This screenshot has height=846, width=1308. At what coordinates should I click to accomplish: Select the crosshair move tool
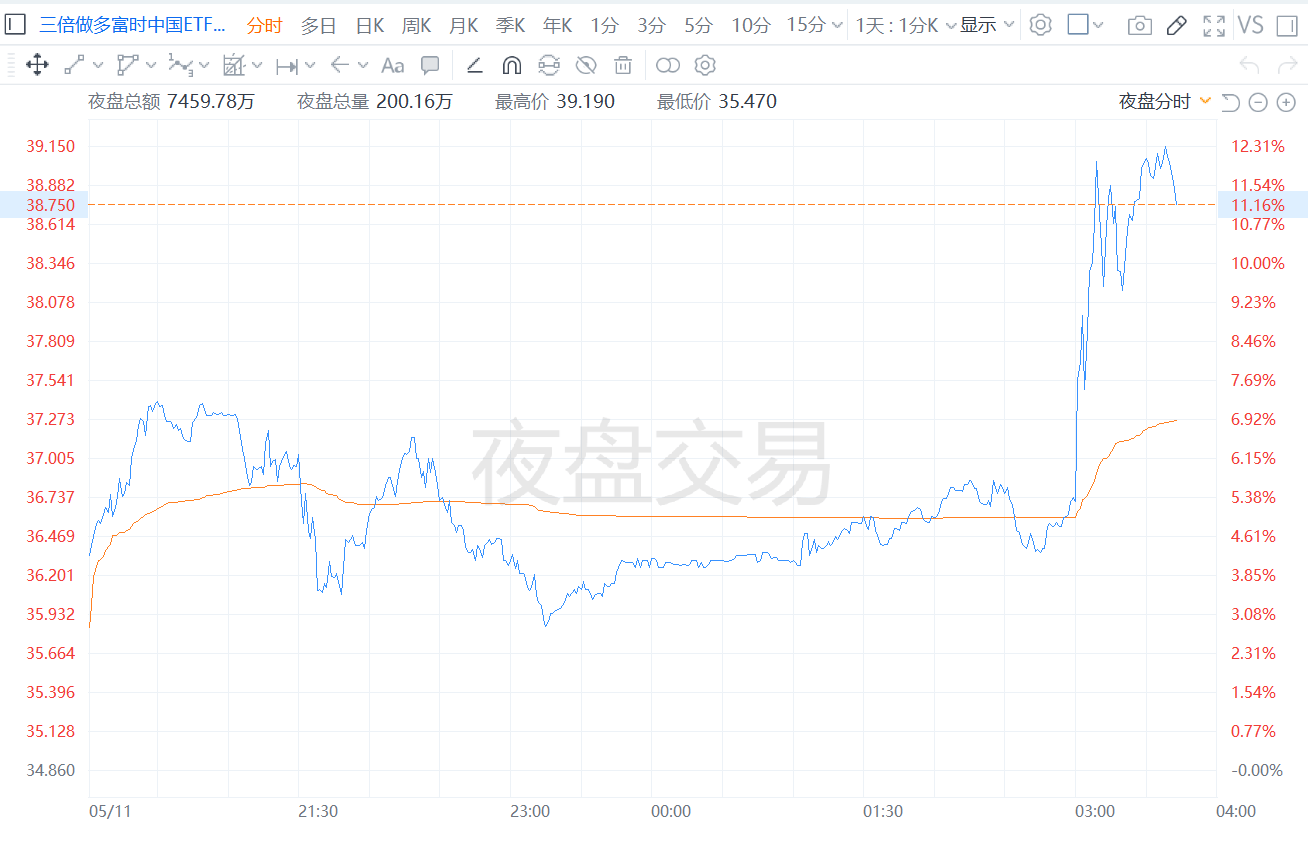coord(37,65)
